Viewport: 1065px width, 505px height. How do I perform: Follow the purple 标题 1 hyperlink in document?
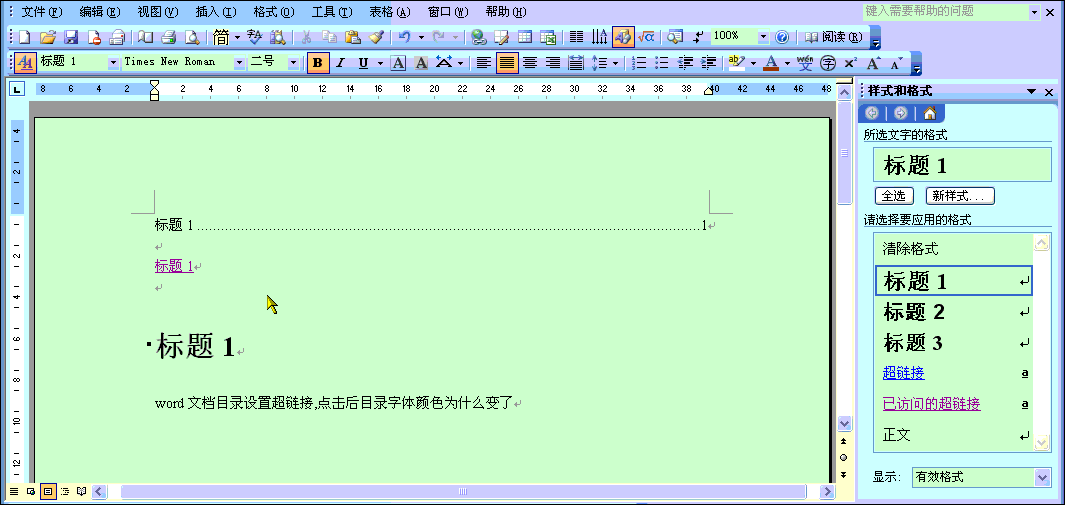pos(174,266)
